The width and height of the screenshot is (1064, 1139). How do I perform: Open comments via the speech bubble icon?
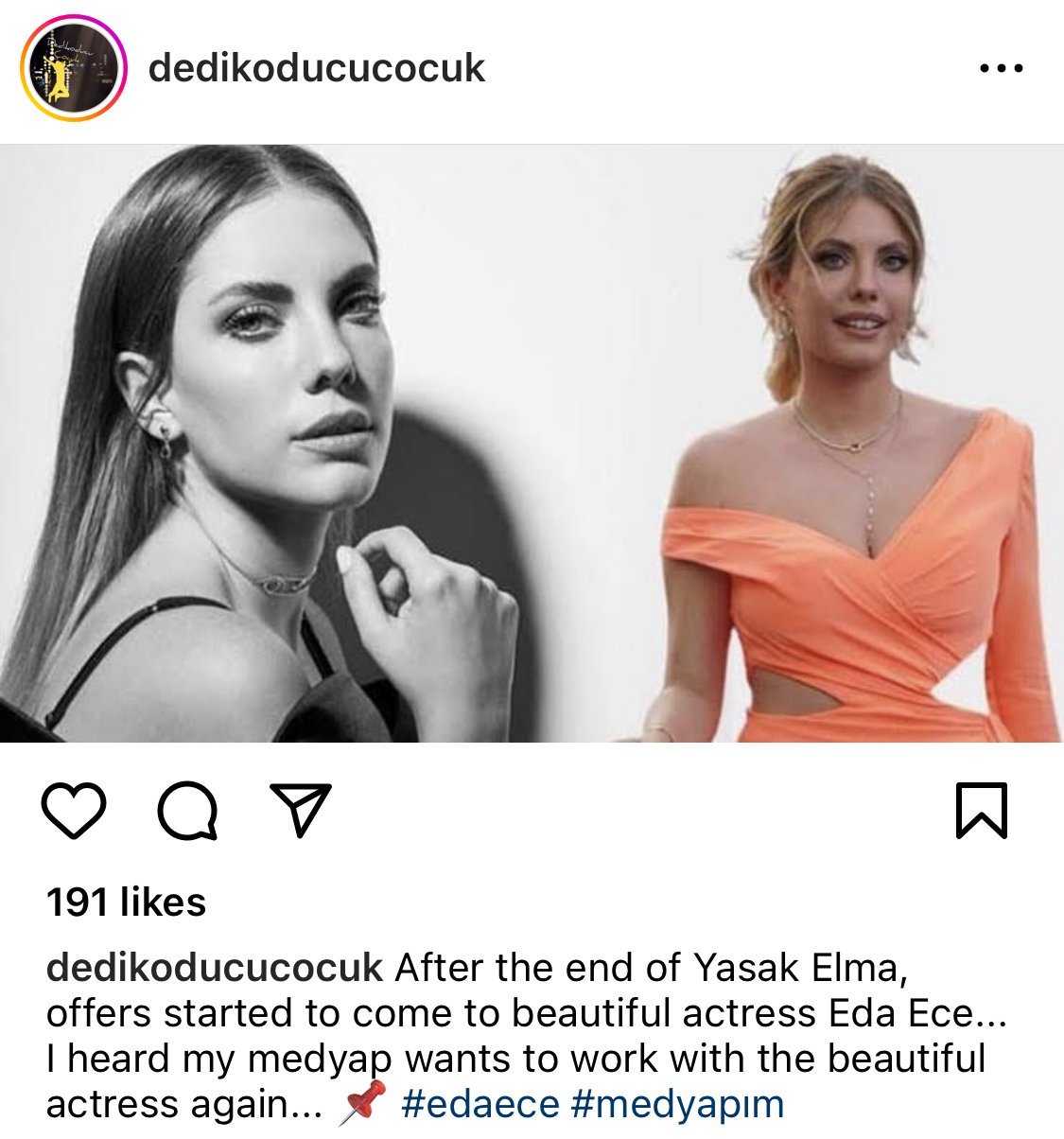click(187, 811)
